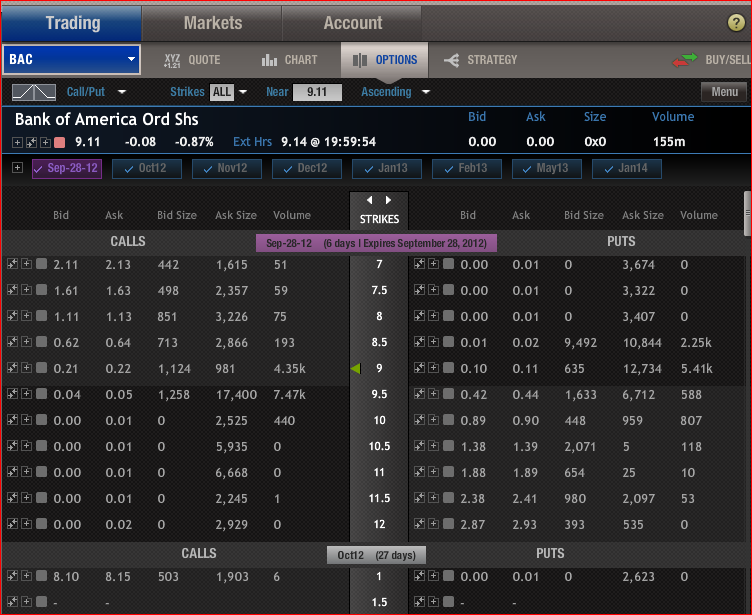The image size is (752, 615).
Task: Click the plus icon after arrows in BAC quote row
Action: point(46,142)
